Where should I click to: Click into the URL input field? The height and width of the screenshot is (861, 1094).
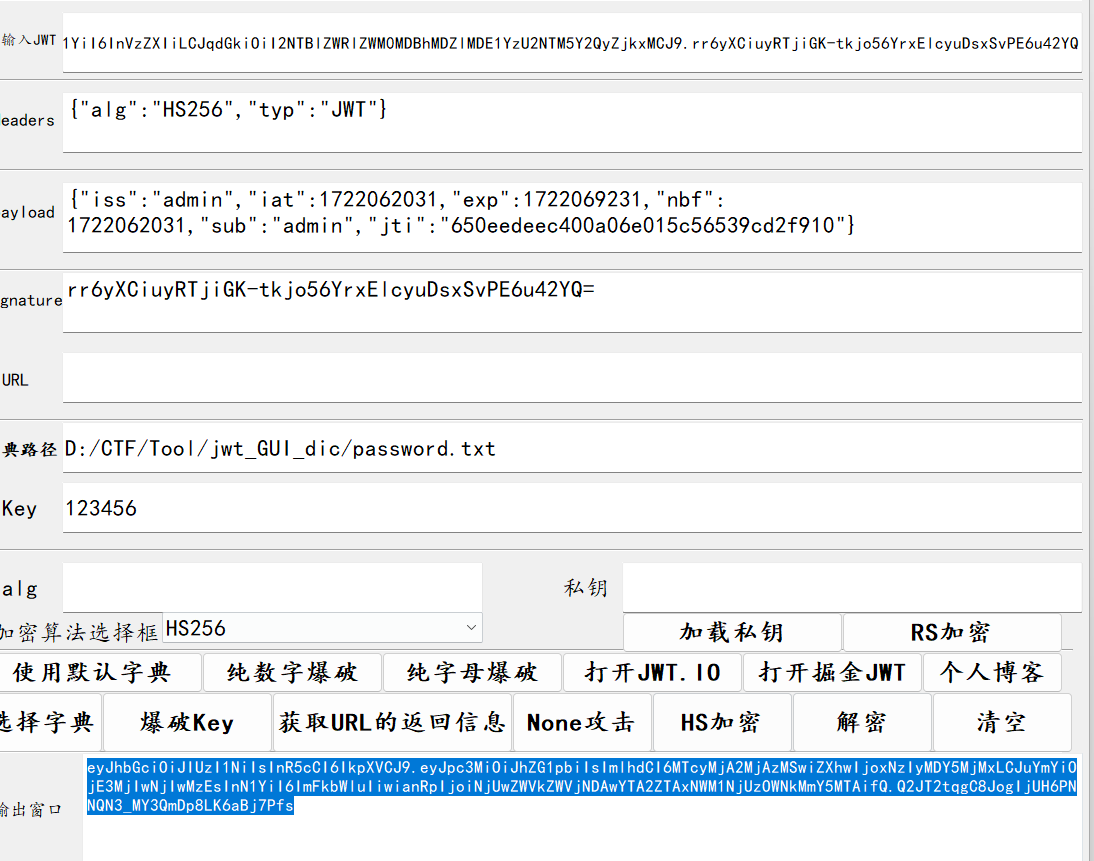[x=571, y=378]
